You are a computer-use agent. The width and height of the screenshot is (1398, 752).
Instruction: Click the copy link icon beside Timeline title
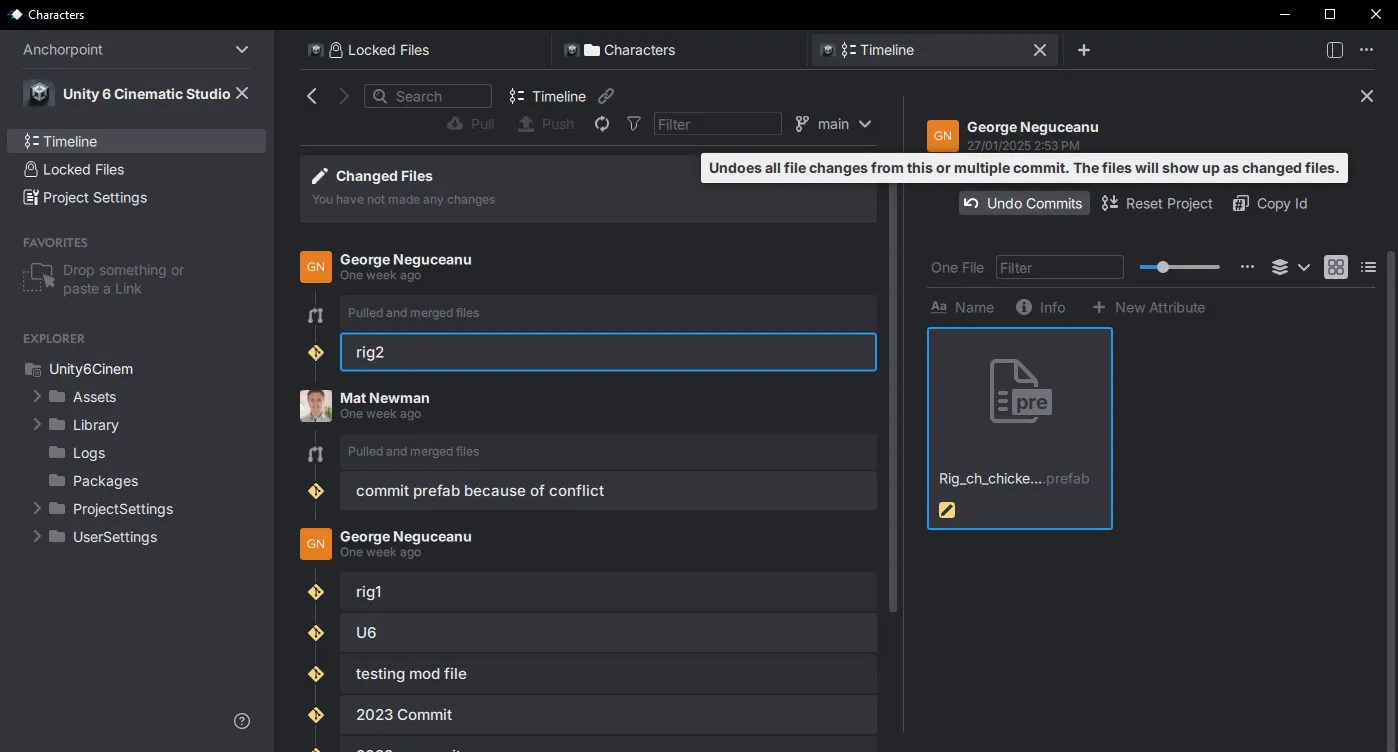coord(606,95)
